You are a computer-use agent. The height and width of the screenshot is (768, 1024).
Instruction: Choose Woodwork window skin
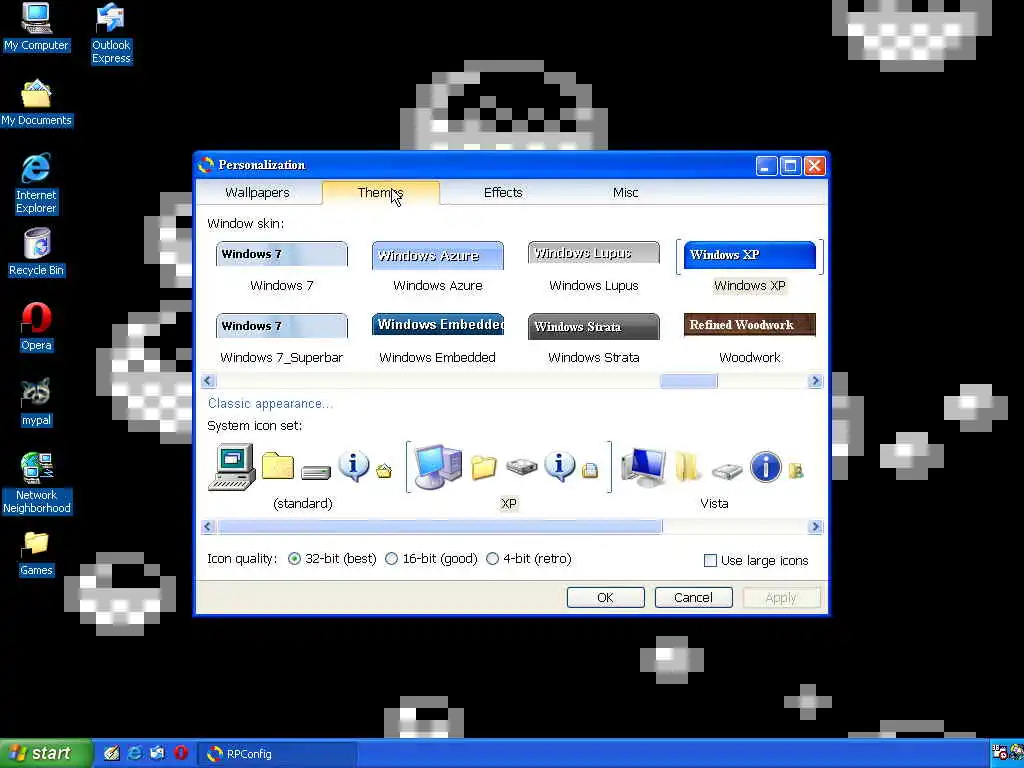(x=750, y=339)
